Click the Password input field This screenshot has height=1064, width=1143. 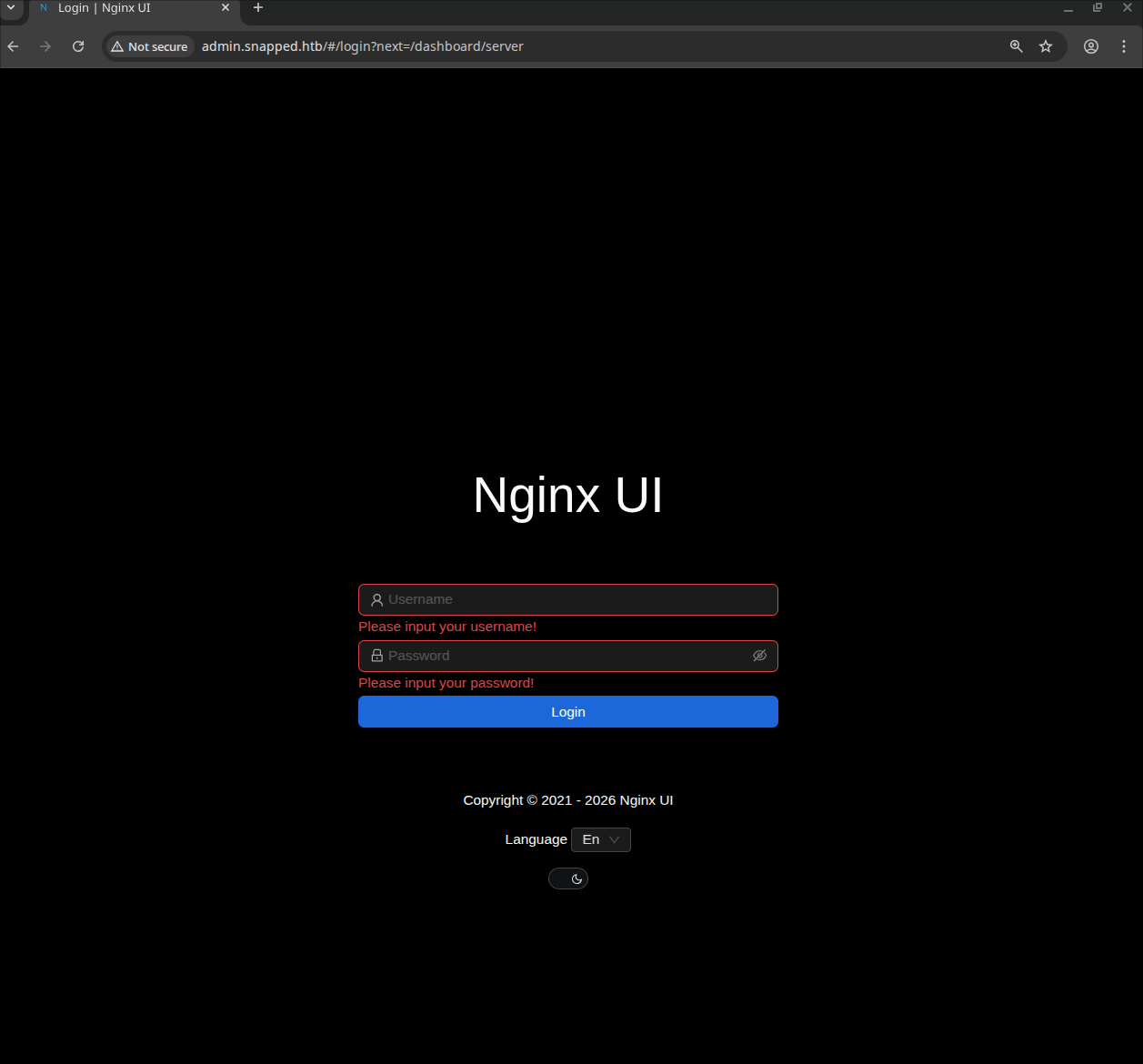(568, 656)
